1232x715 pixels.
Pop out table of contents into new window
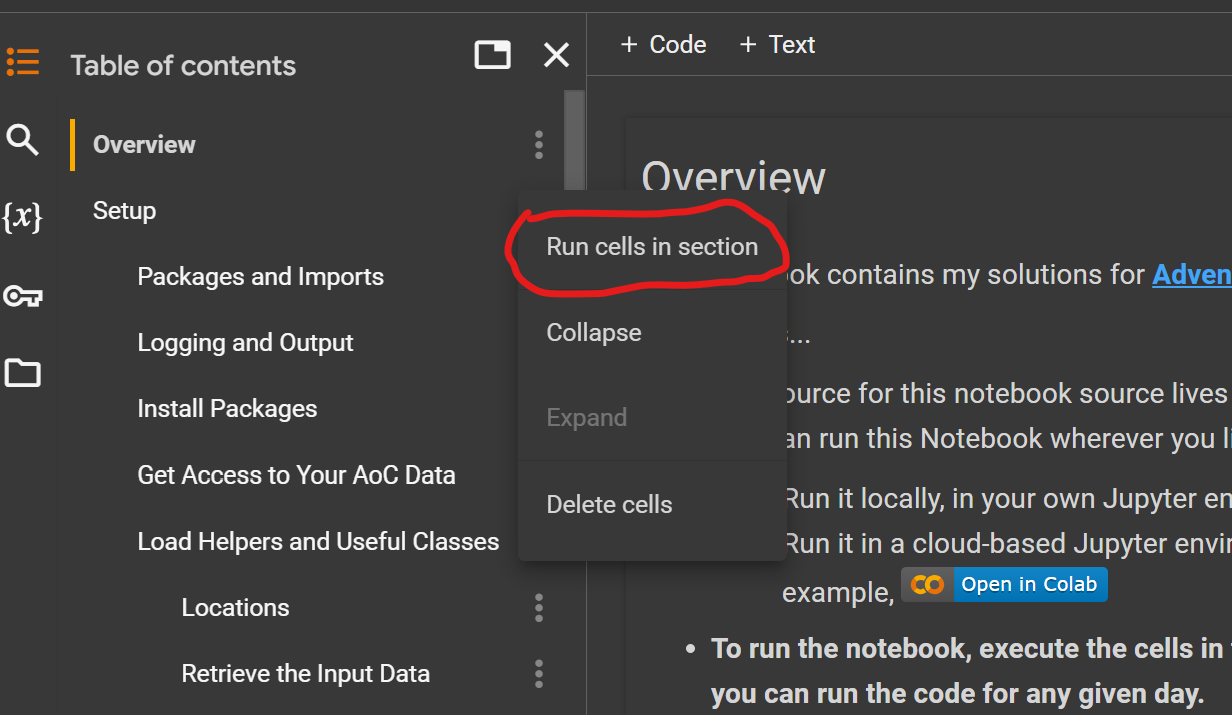point(492,55)
